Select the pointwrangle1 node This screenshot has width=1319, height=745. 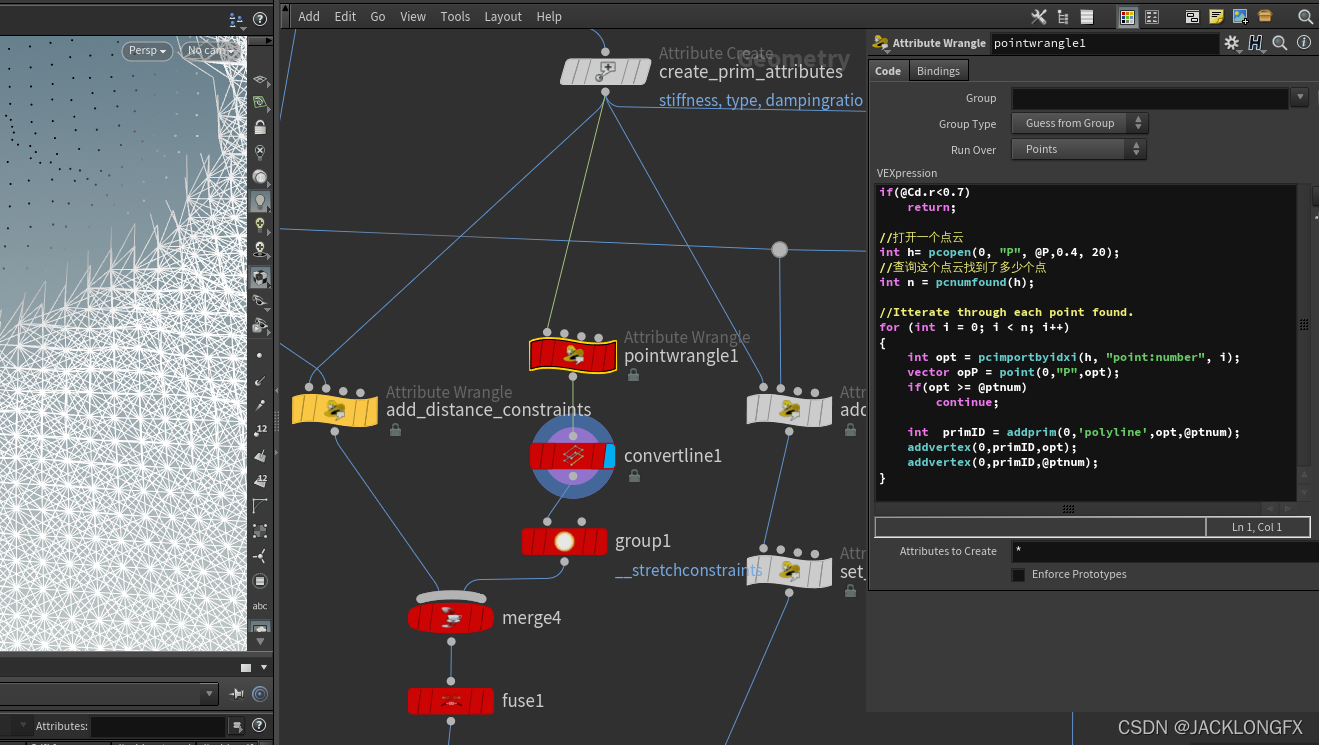pos(573,355)
